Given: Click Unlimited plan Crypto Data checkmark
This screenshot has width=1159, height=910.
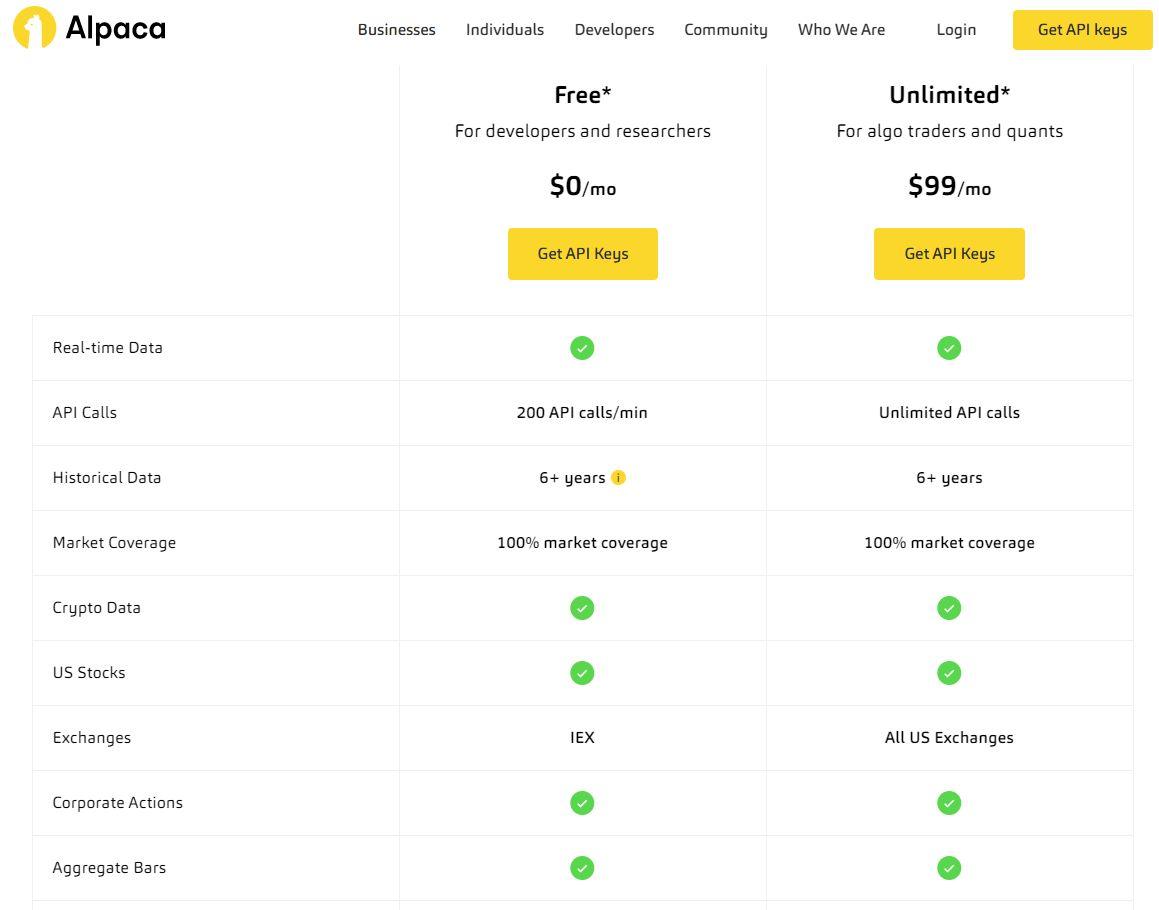Looking at the screenshot, I should click(949, 608).
